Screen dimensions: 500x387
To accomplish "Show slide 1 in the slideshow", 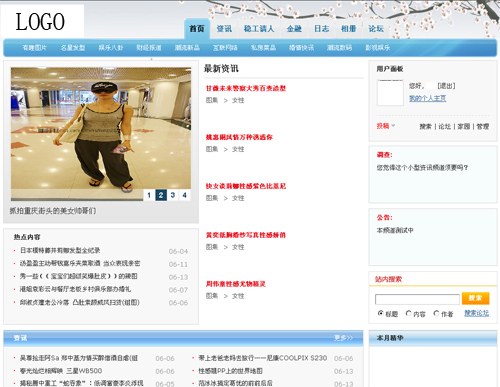I will click(x=149, y=195).
